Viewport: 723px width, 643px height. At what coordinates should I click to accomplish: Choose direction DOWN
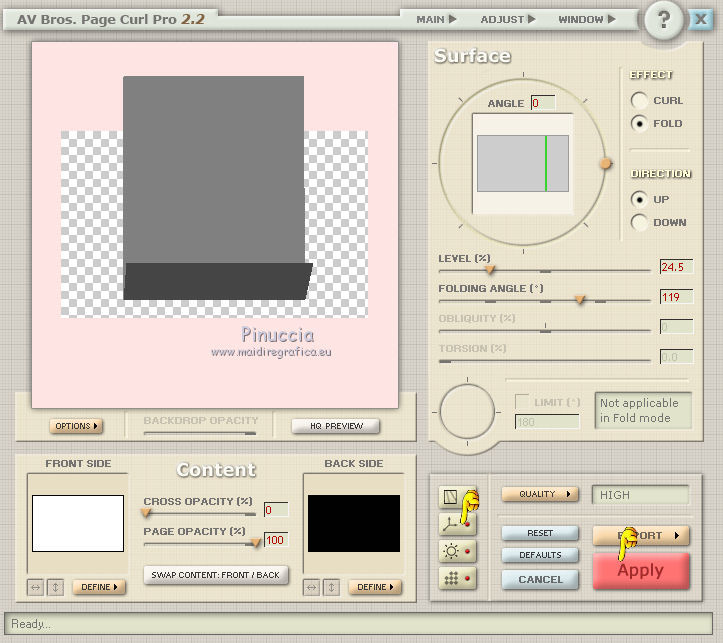click(639, 222)
